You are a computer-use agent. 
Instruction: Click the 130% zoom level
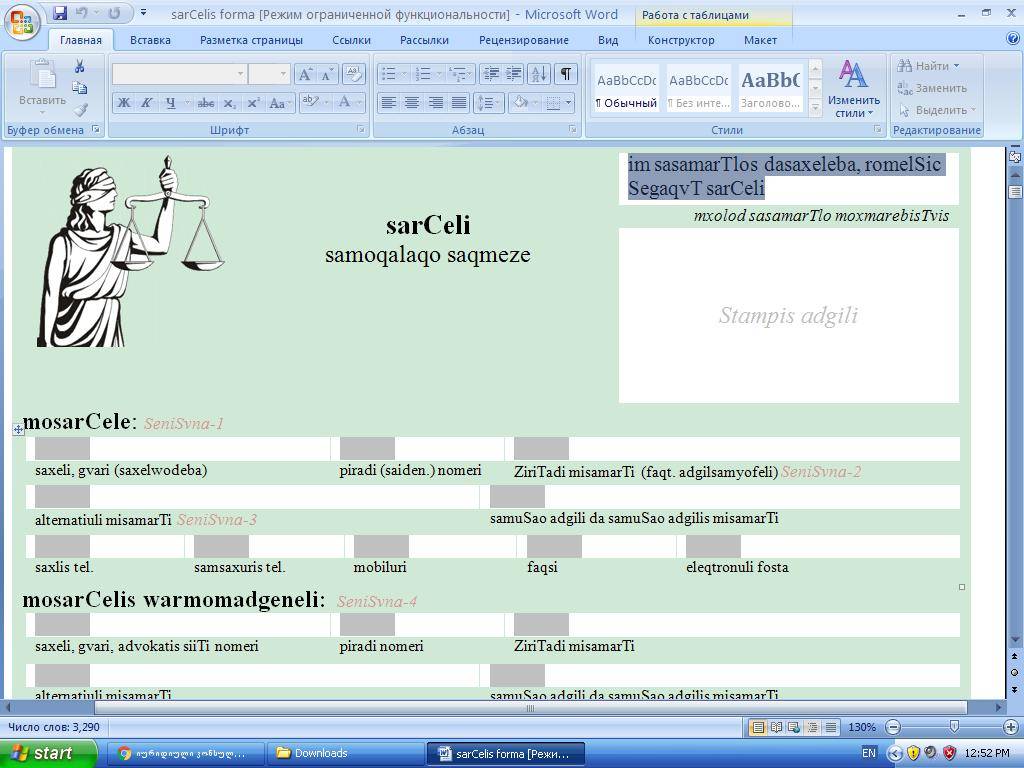[x=862, y=727]
